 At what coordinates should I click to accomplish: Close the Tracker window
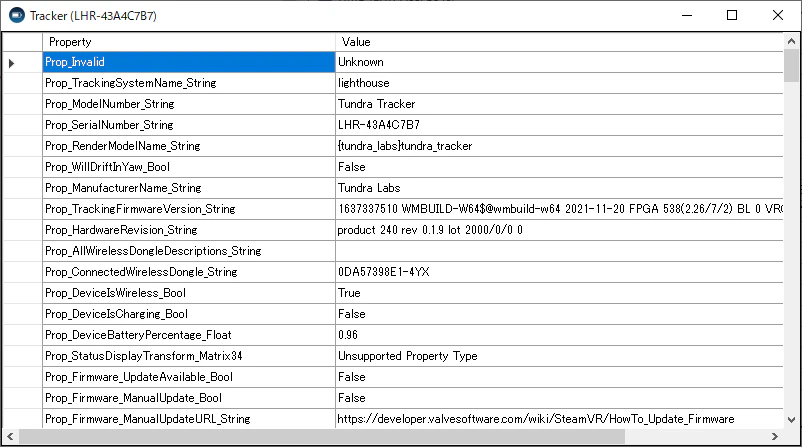point(777,15)
